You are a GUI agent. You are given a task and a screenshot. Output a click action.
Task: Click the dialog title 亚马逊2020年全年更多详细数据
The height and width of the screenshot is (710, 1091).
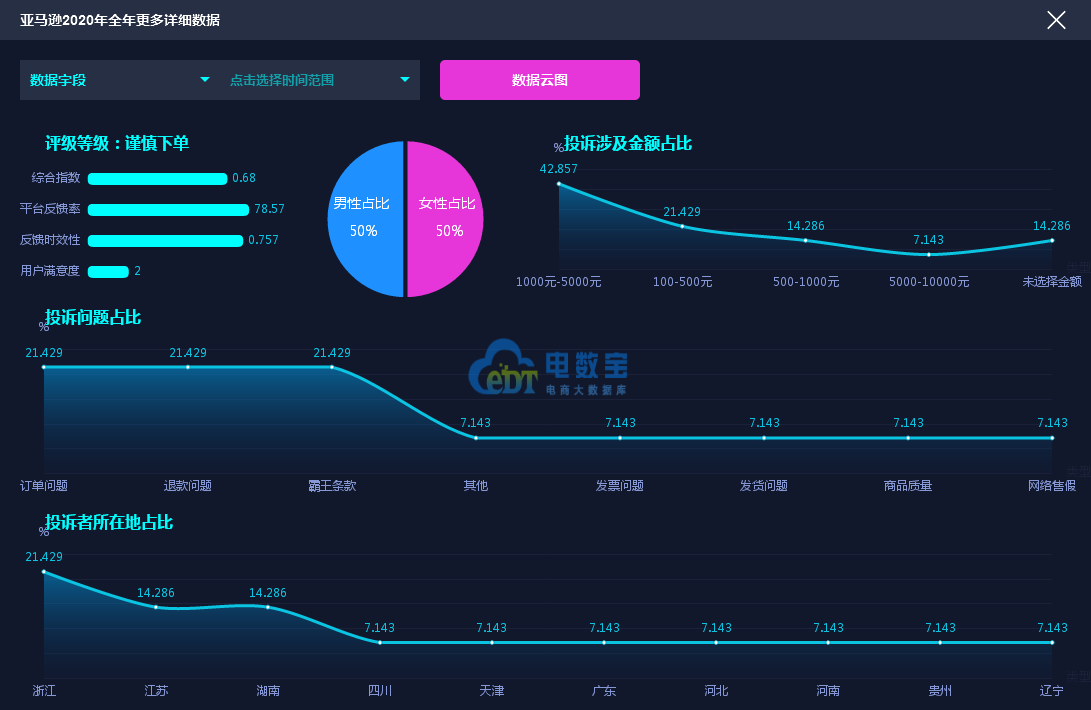(120, 20)
